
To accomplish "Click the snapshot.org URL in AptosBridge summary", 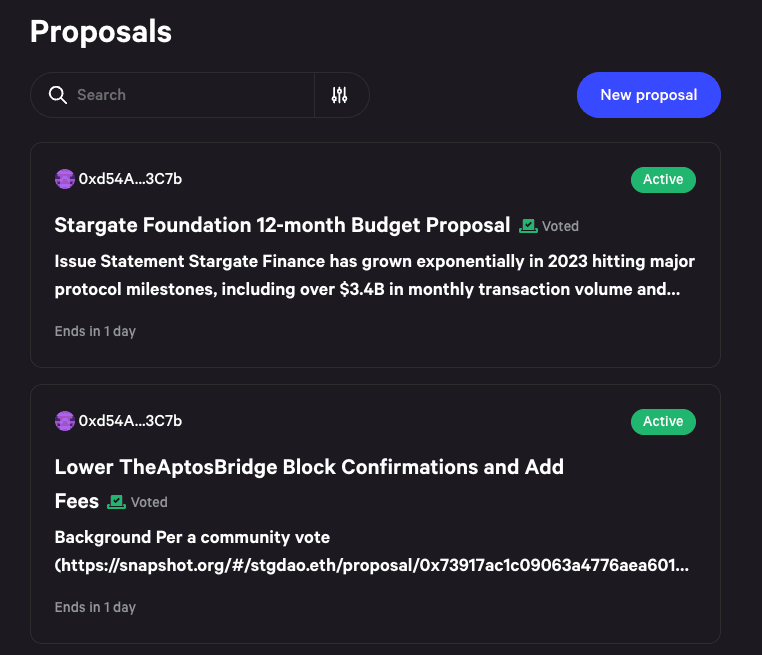I will (372, 565).
